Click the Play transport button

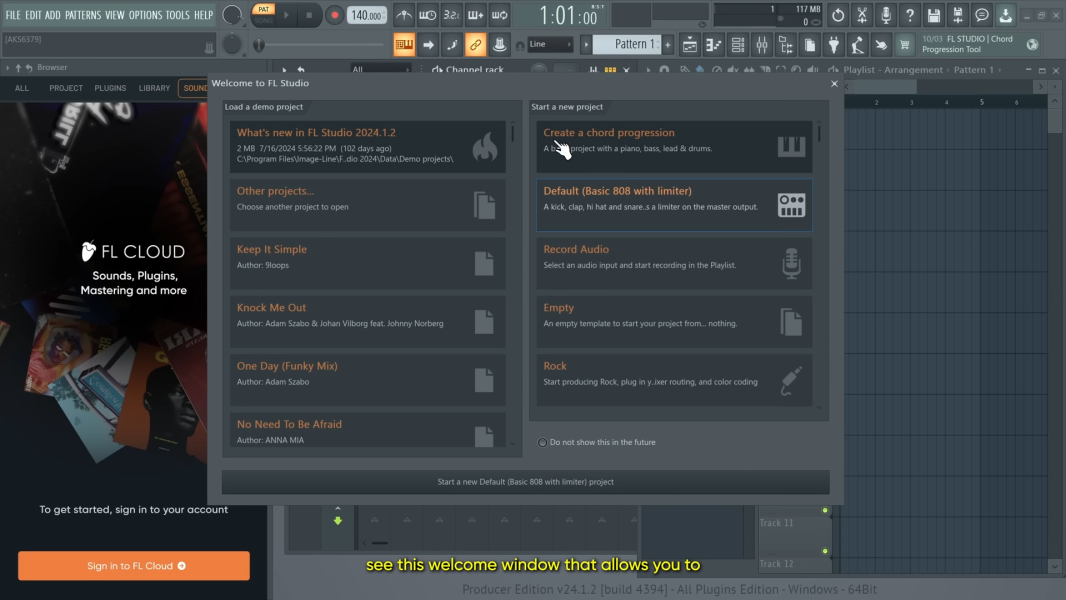point(286,15)
